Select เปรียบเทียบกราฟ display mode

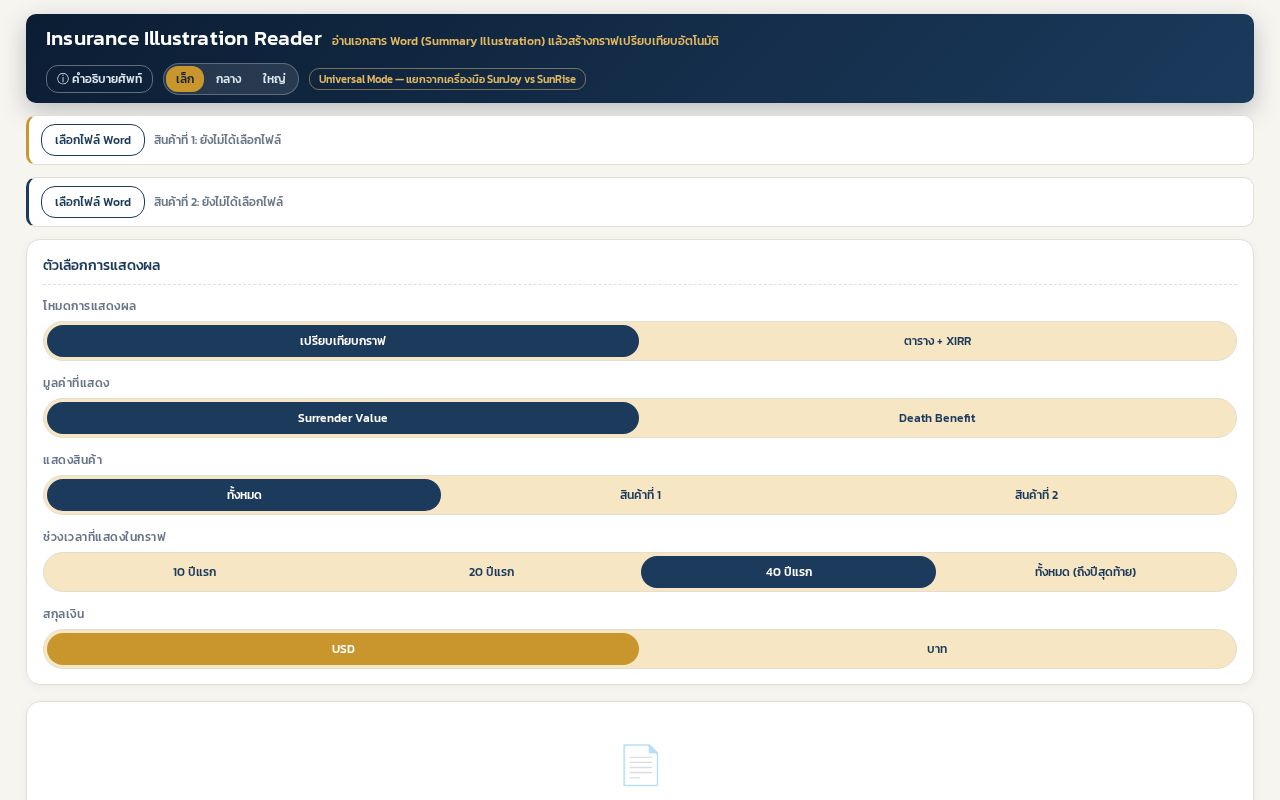tap(343, 341)
